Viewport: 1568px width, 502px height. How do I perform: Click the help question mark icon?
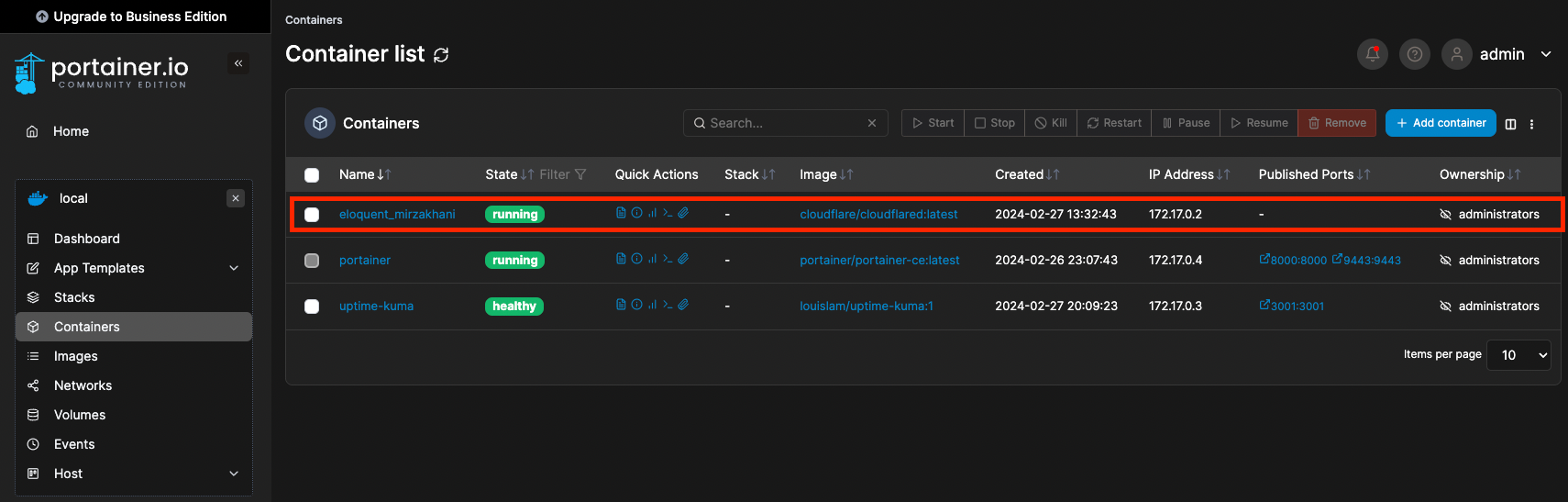[1414, 54]
